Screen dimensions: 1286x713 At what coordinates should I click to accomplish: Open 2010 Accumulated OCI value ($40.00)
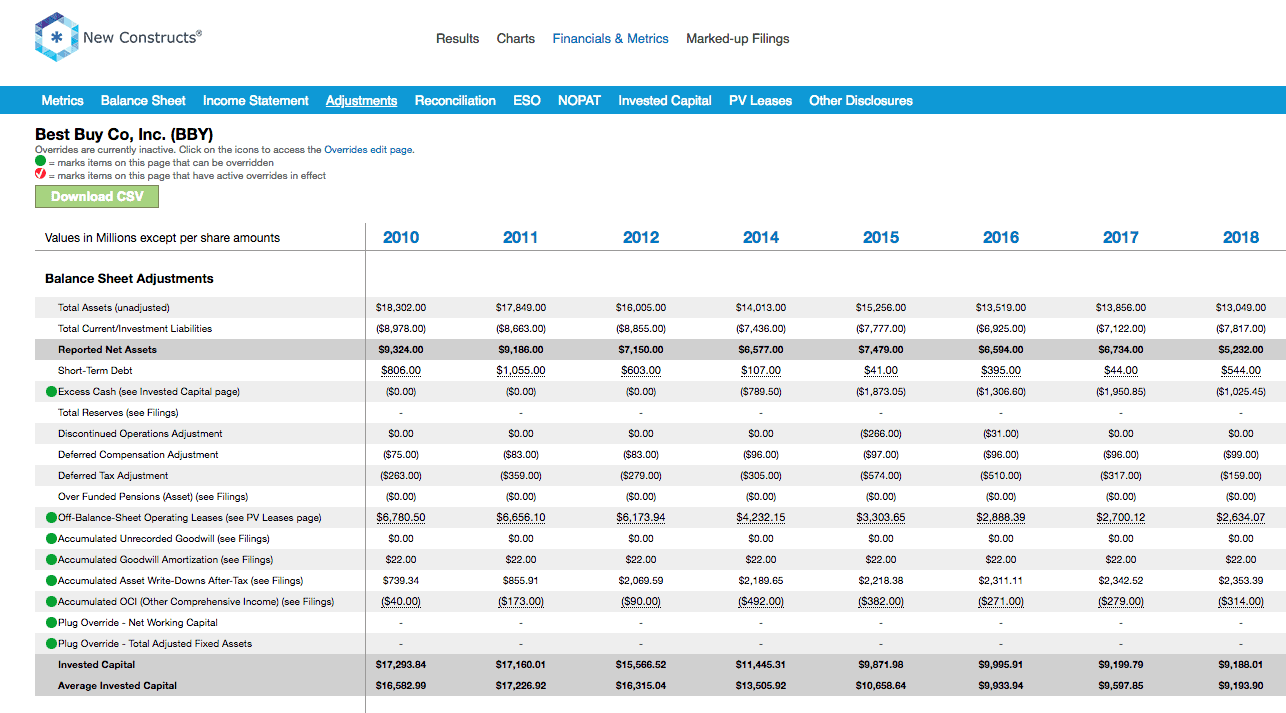click(x=401, y=602)
